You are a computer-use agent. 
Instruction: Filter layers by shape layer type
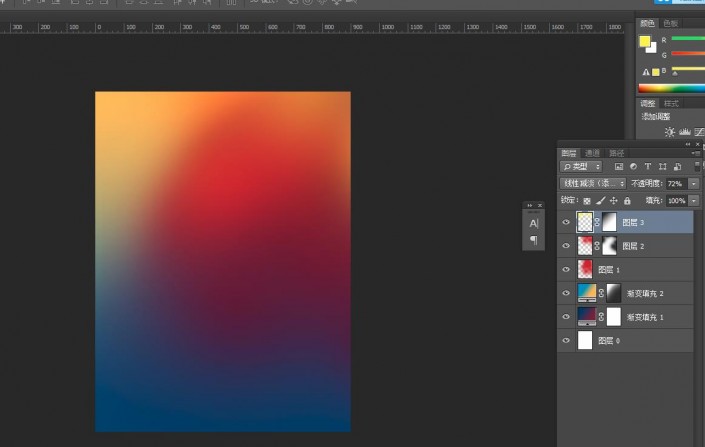pyautogui.click(x=663, y=166)
